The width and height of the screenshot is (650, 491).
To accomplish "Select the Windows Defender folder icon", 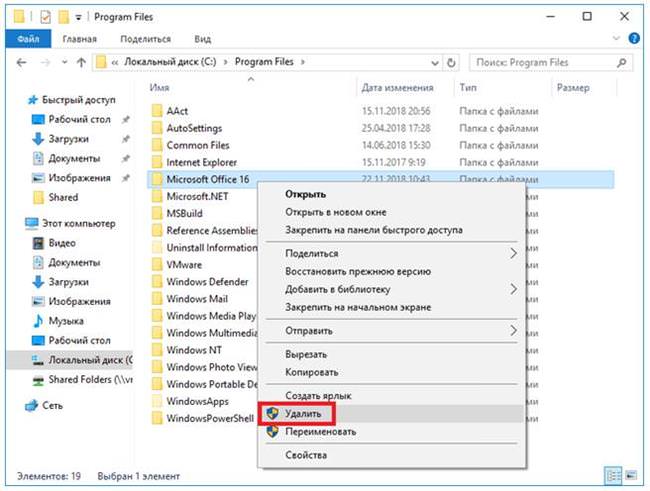I will 157,282.
